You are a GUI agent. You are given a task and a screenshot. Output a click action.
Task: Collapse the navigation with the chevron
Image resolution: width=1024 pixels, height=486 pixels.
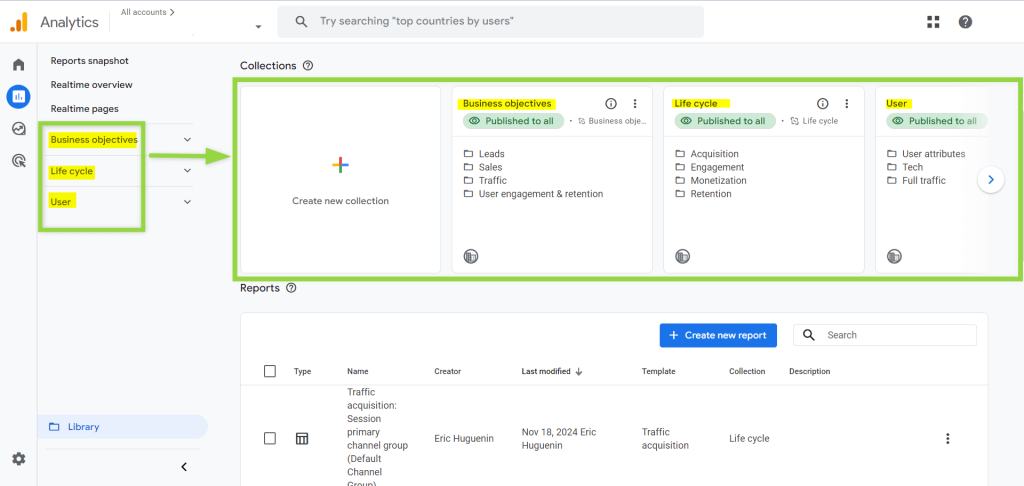point(184,466)
